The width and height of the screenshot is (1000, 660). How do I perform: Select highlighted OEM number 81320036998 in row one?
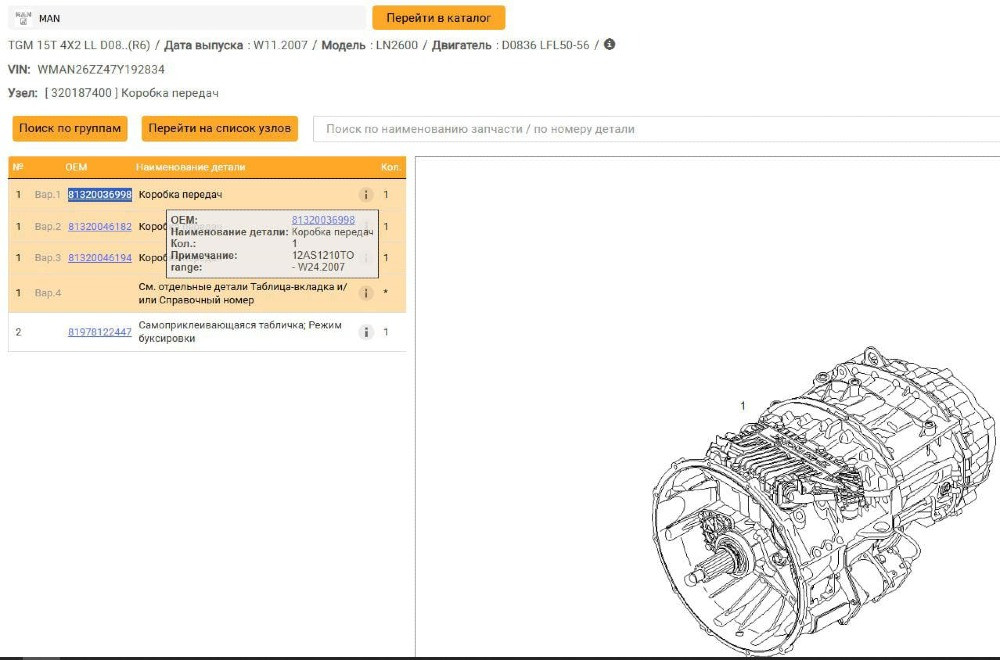click(x=100, y=192)
